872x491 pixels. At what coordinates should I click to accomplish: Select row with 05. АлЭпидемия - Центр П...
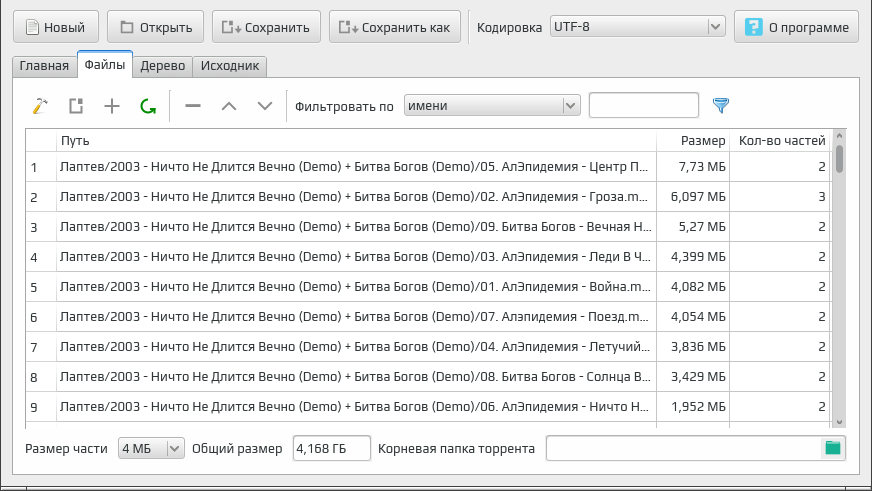[x=356, y=167]
